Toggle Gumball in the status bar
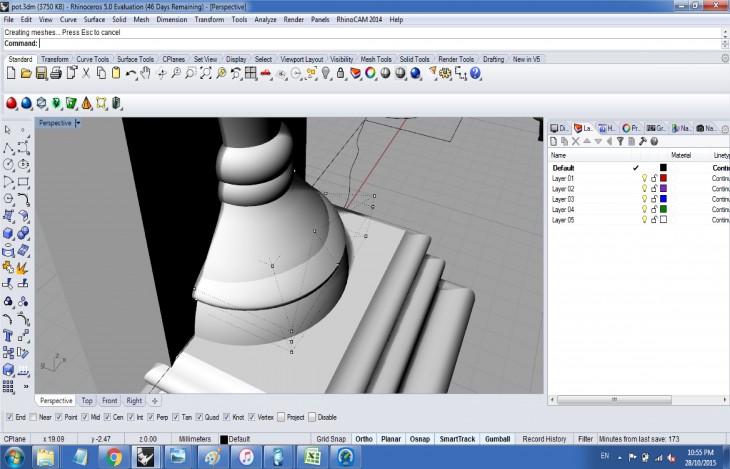This screenshot has height=469, width=730. pyautogui.click(x=496, y=439)
